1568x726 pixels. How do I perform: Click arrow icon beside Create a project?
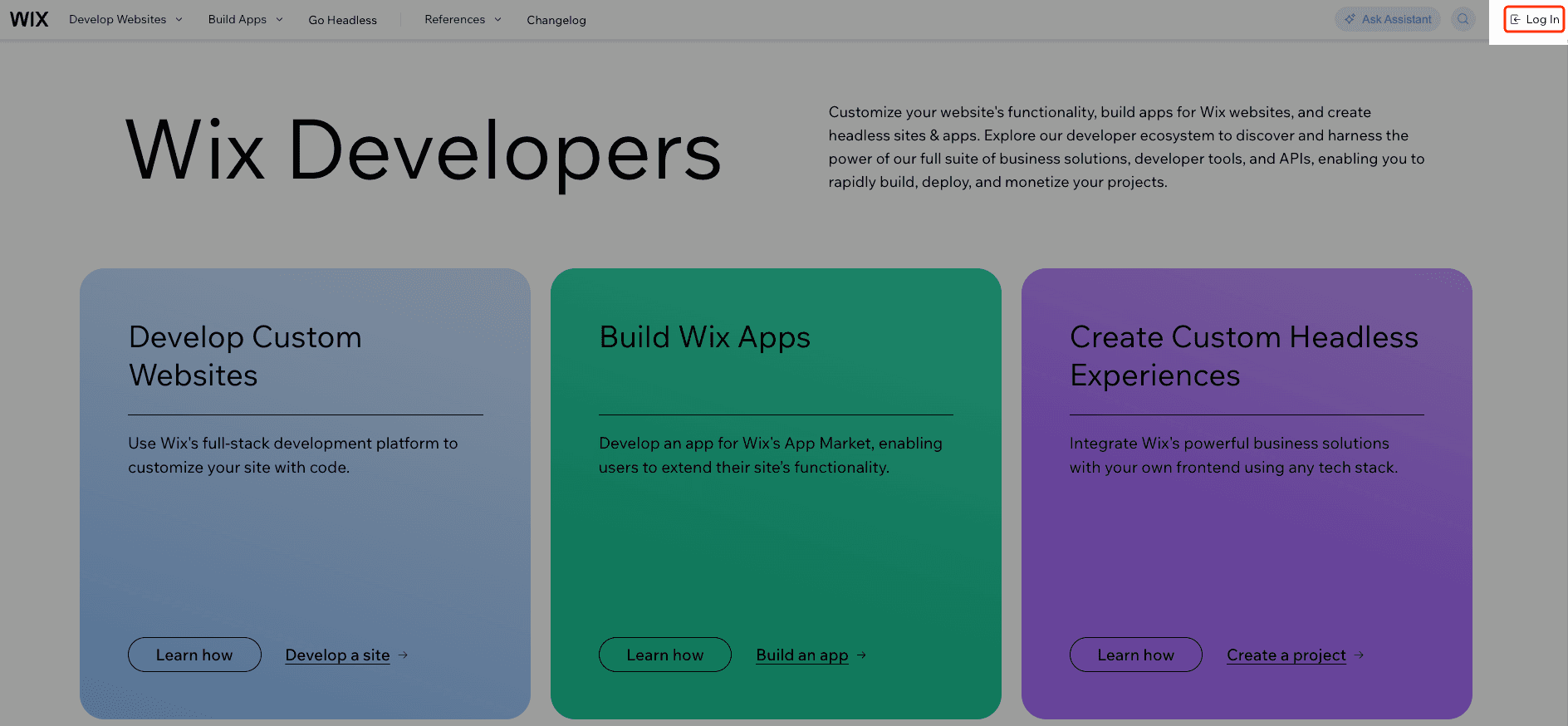1359,655
